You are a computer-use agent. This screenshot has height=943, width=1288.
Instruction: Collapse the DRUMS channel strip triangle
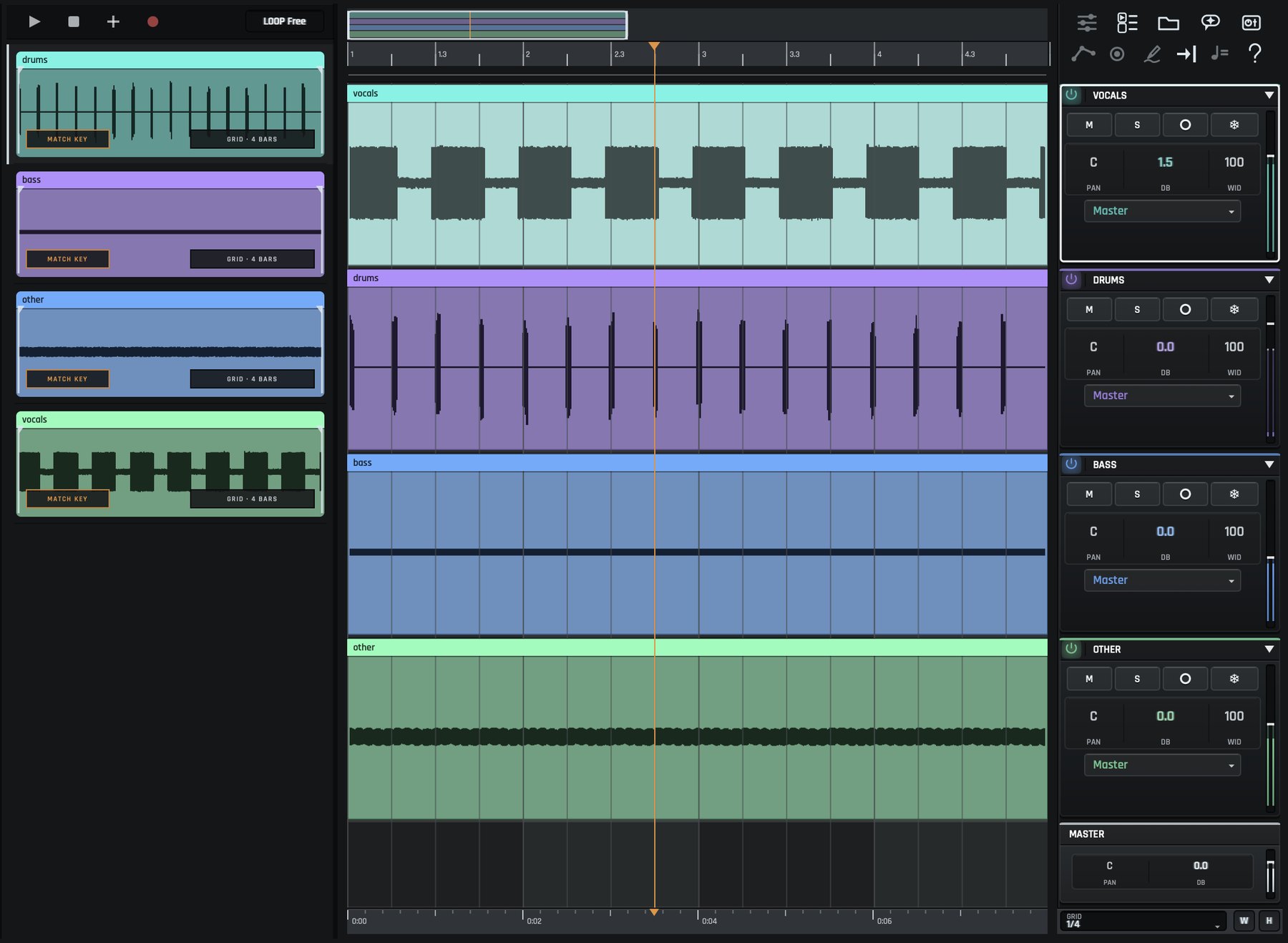coord(1269,280)
